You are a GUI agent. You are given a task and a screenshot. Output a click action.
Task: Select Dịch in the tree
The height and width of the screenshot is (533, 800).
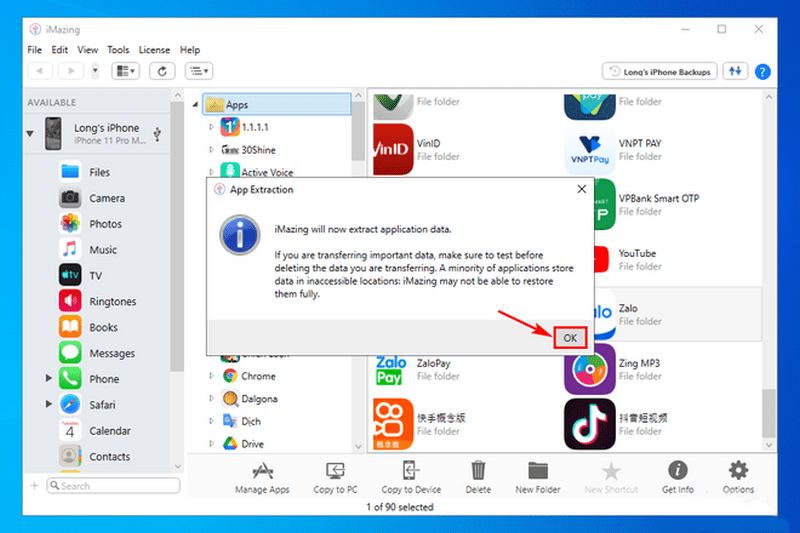point(251,421)
